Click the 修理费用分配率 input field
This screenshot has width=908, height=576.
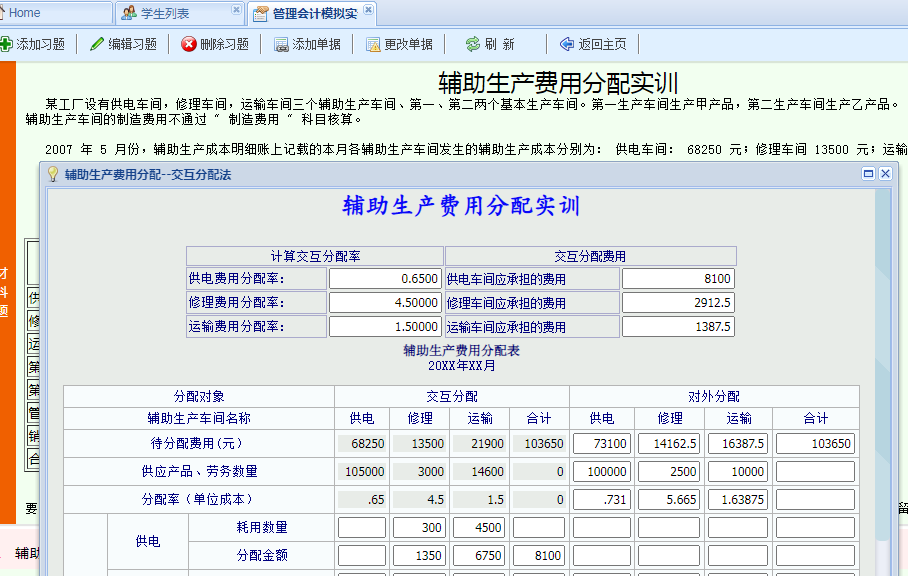click(385, 302)
